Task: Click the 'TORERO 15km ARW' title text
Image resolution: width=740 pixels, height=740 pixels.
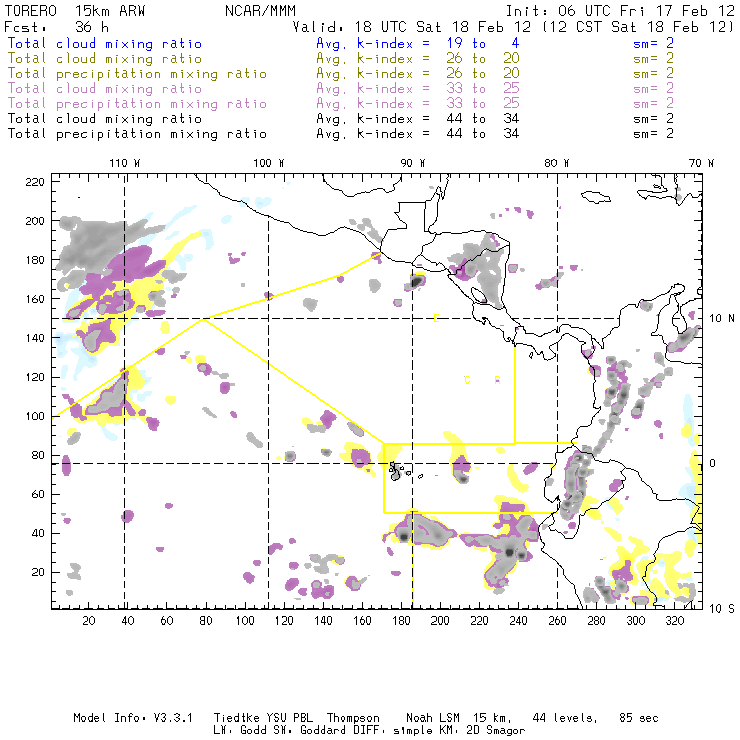Action: point(75,10)
